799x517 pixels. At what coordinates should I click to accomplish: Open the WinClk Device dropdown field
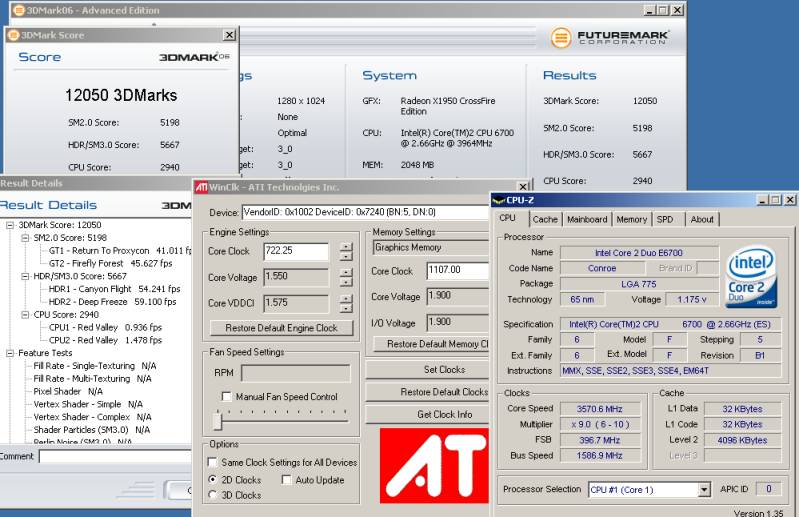tap(365, 212)
